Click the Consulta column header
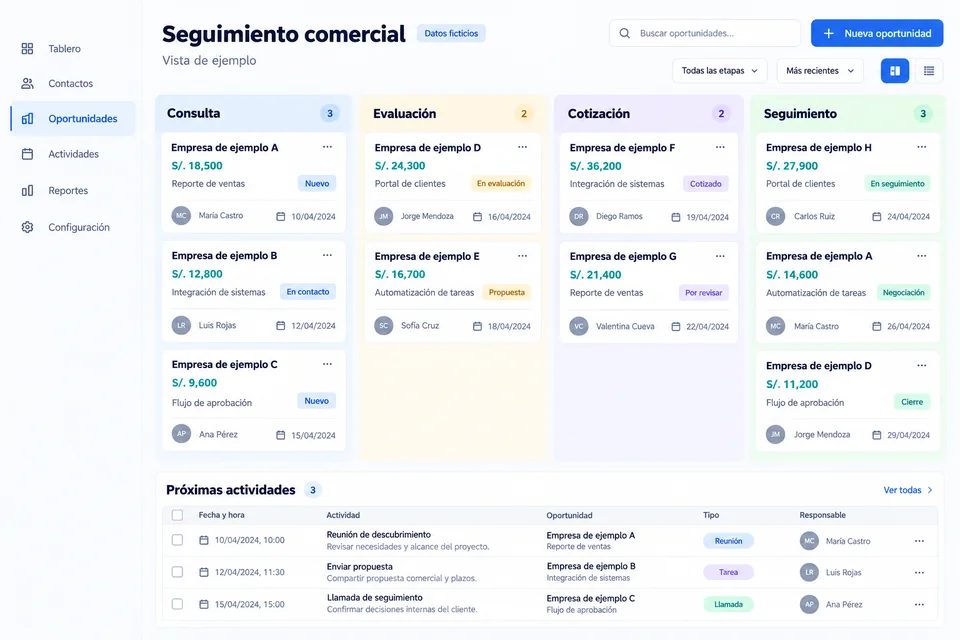This screenshot has height=640, width=960. coord(193,113)
